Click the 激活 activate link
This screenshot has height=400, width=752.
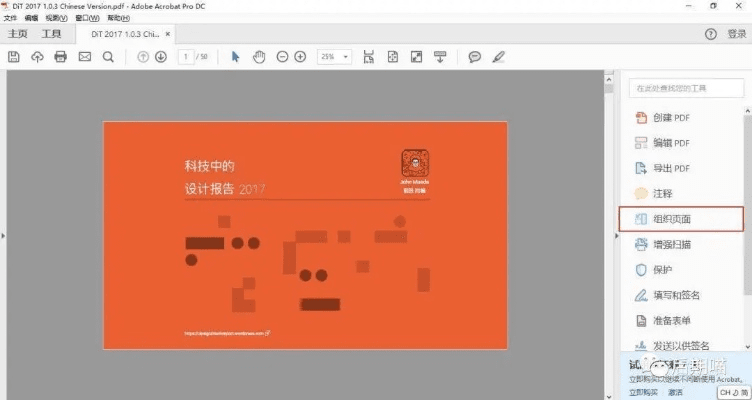click(675, 392)
